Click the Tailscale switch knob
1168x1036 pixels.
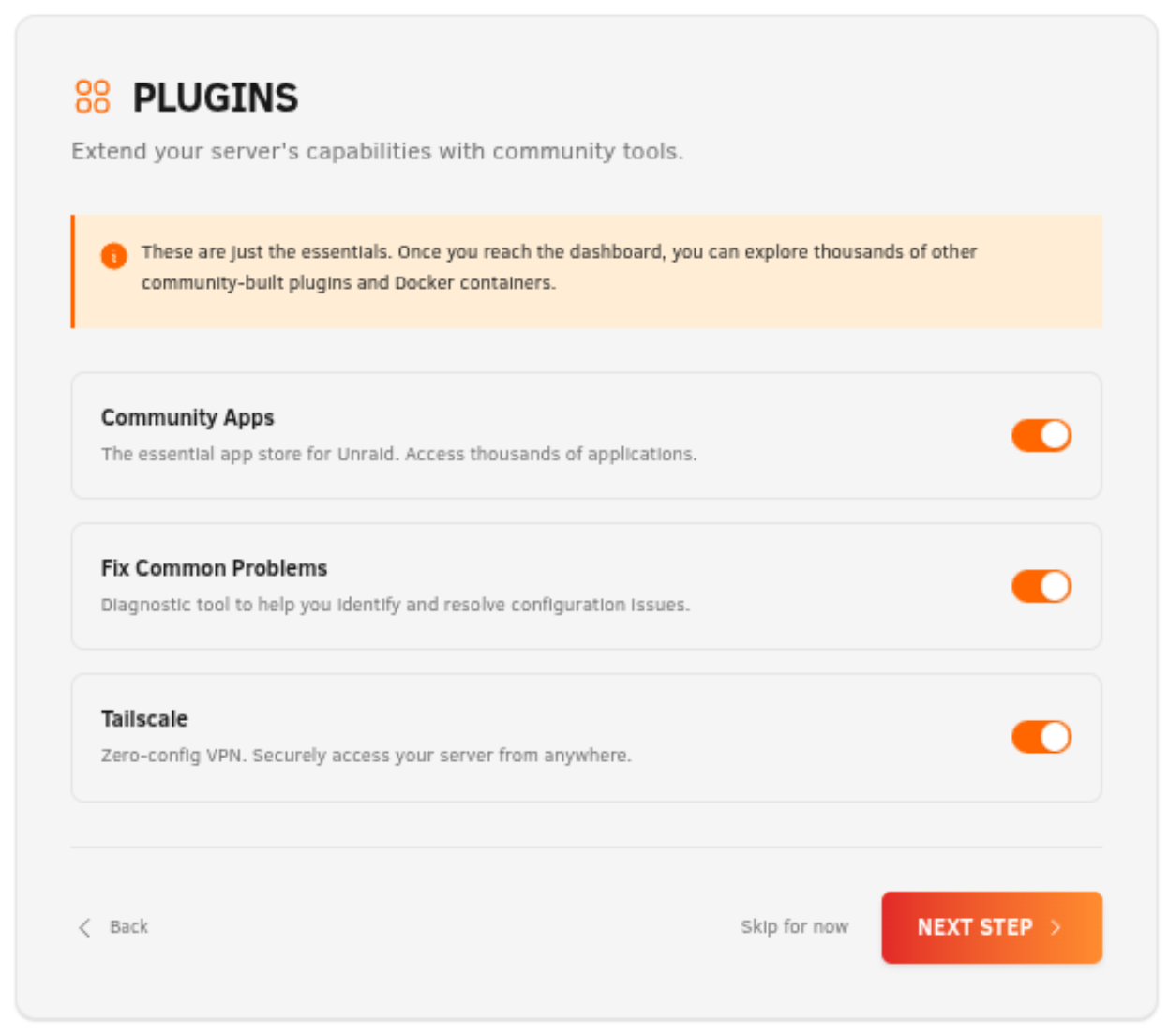coord(1054,737)
